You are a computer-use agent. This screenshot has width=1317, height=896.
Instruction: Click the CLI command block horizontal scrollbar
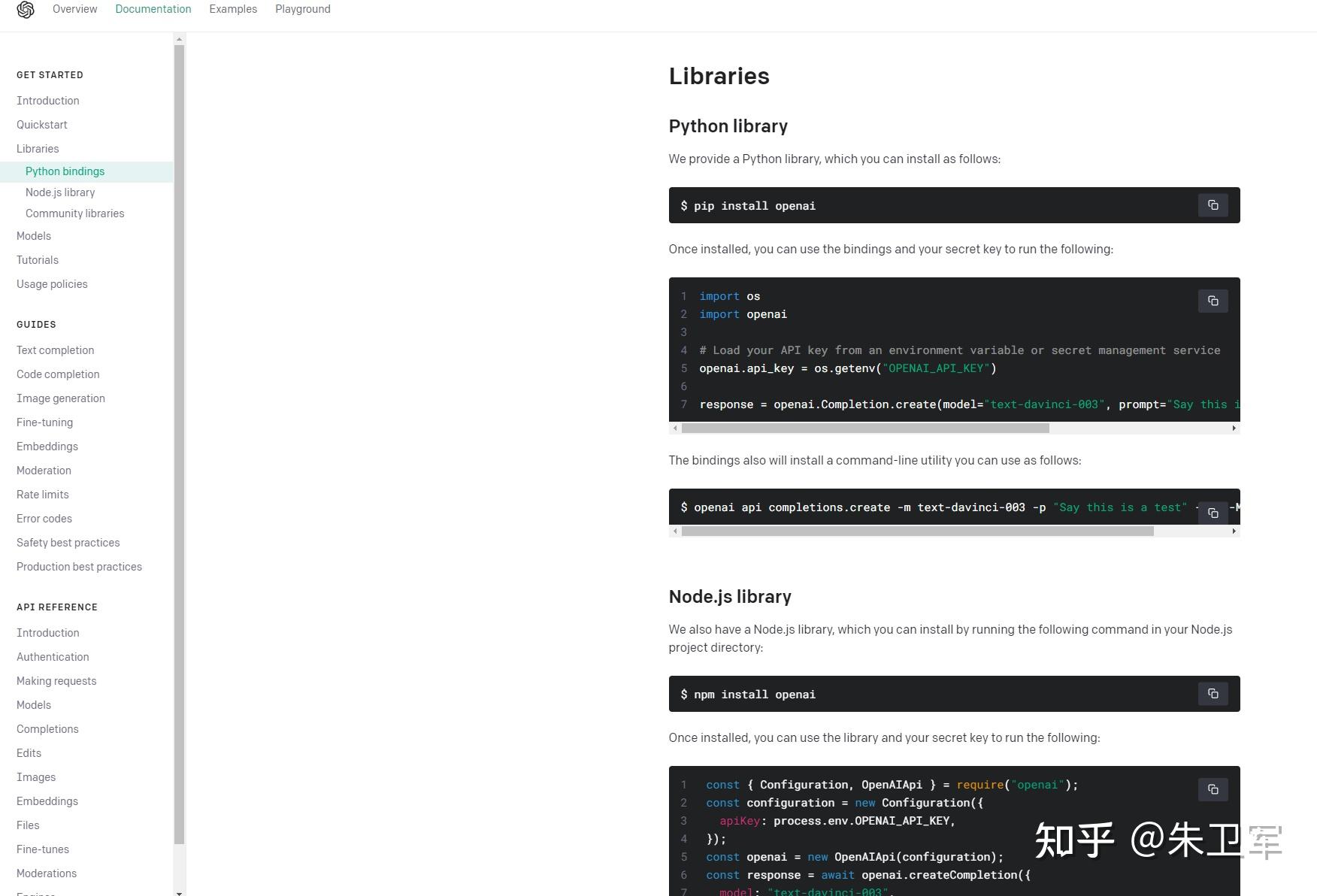(x=918, y=531)
